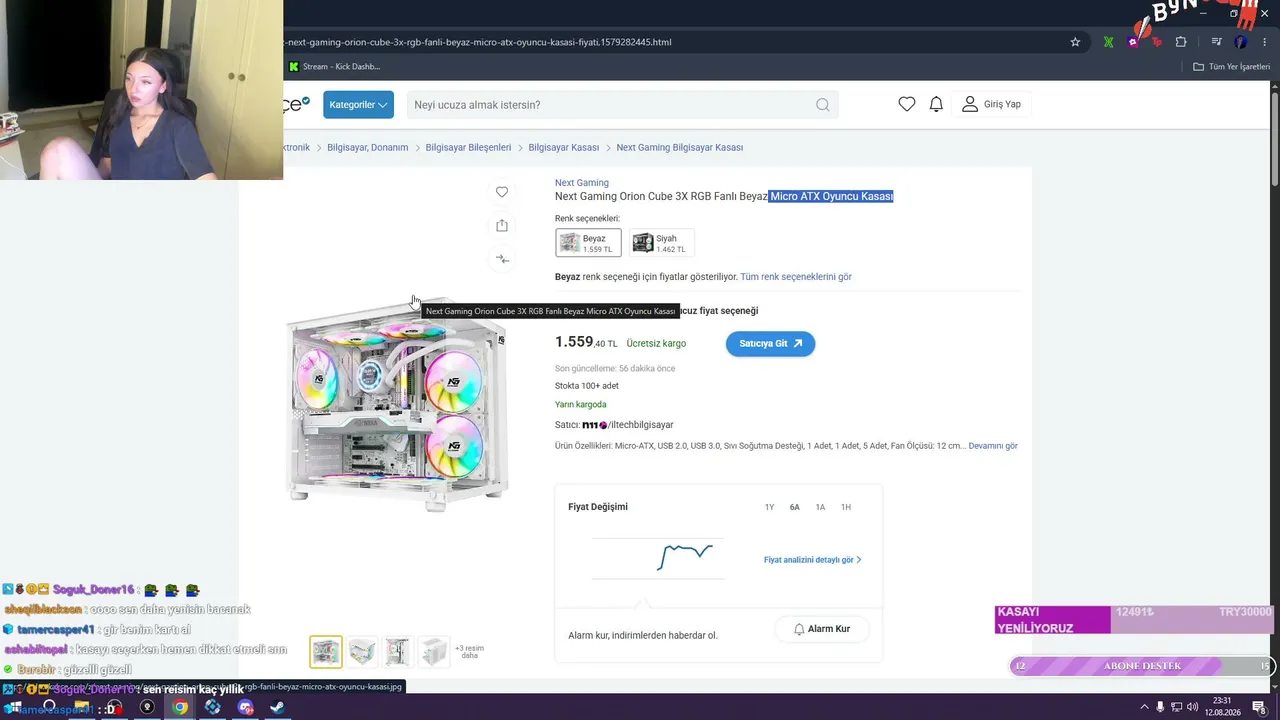
Task: Open 'Fiyat analizini detaylı gör' link
Action: [x=812, y=560]
